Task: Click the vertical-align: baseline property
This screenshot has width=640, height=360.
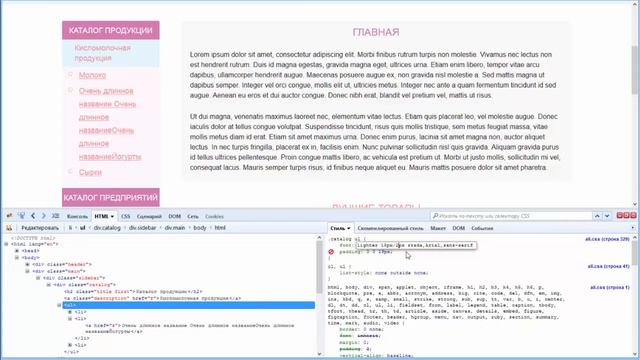Action: 376,356
